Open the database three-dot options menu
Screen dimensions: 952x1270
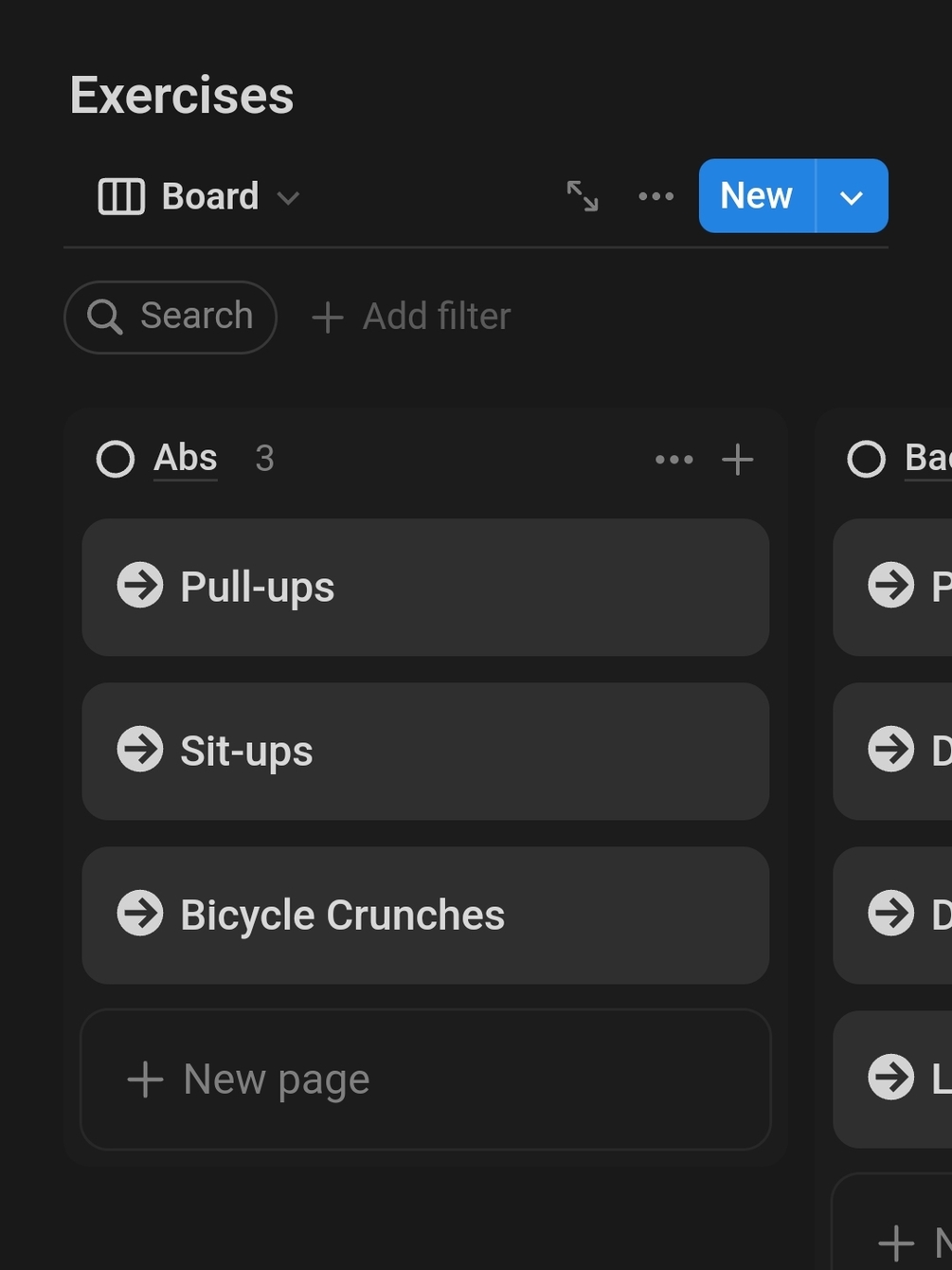pos(656,196)
